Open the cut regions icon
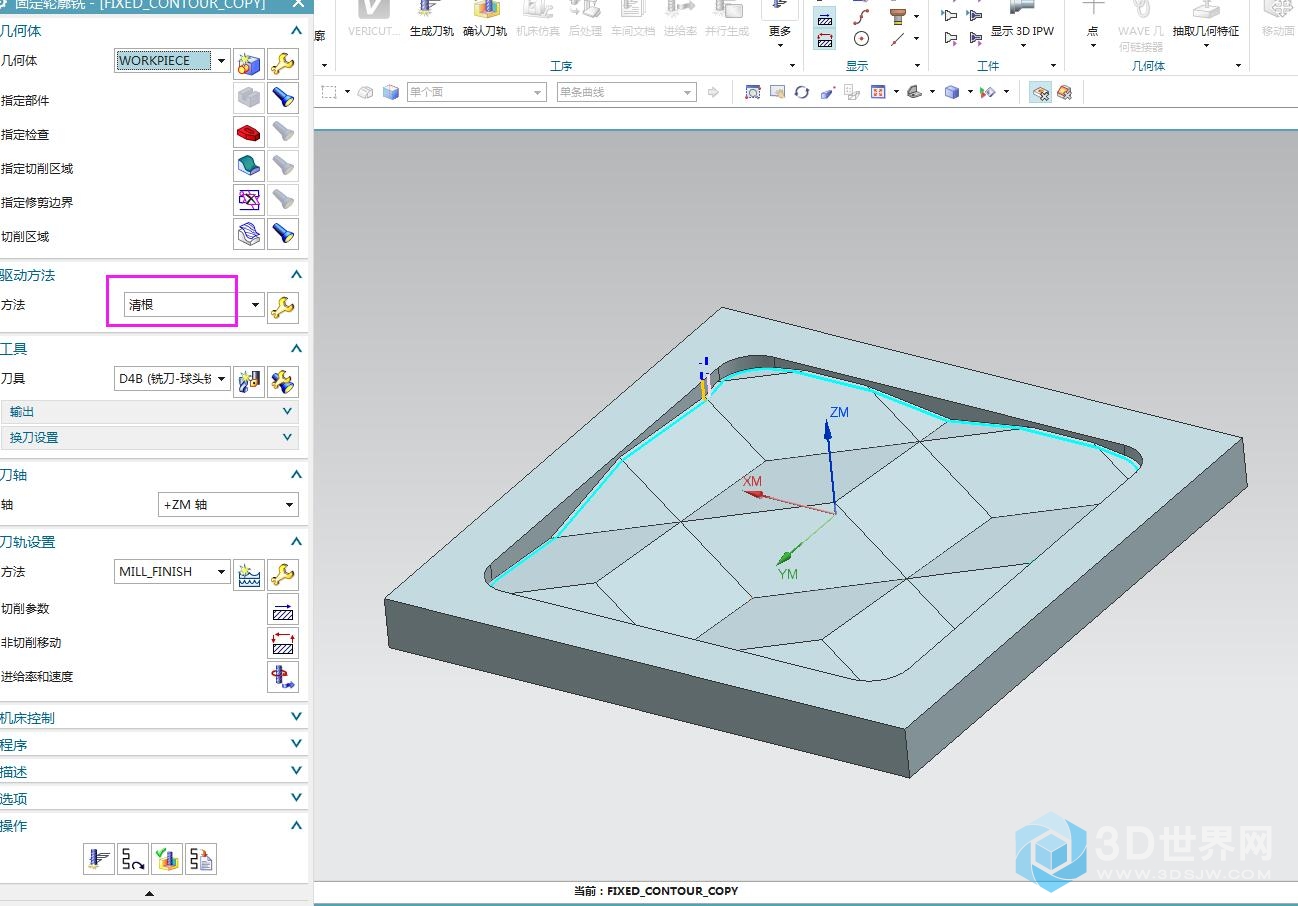This screenshot has width=1298, height=906. pos(248,234)
